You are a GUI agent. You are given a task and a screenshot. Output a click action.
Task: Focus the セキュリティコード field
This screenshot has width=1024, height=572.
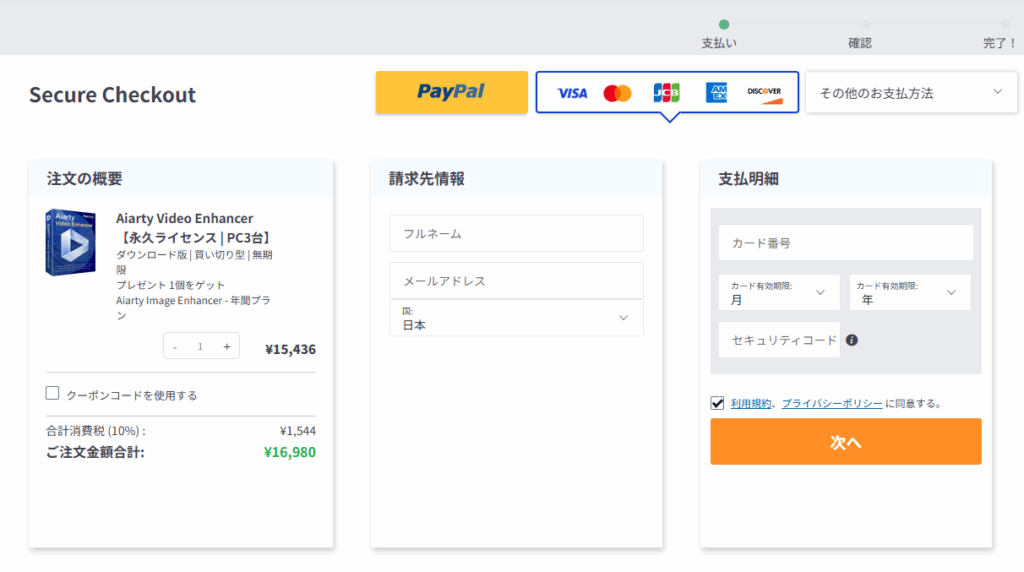779,340
